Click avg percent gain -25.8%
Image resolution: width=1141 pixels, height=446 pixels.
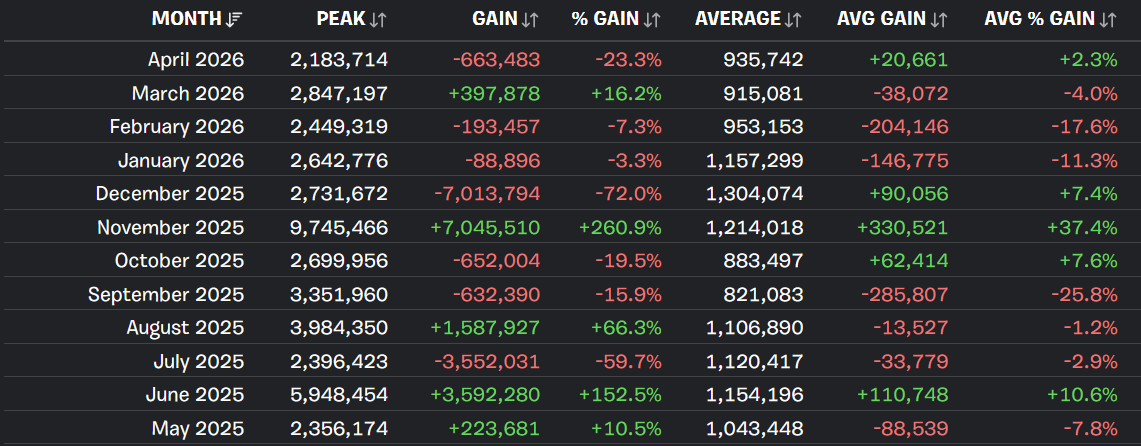1084,295
